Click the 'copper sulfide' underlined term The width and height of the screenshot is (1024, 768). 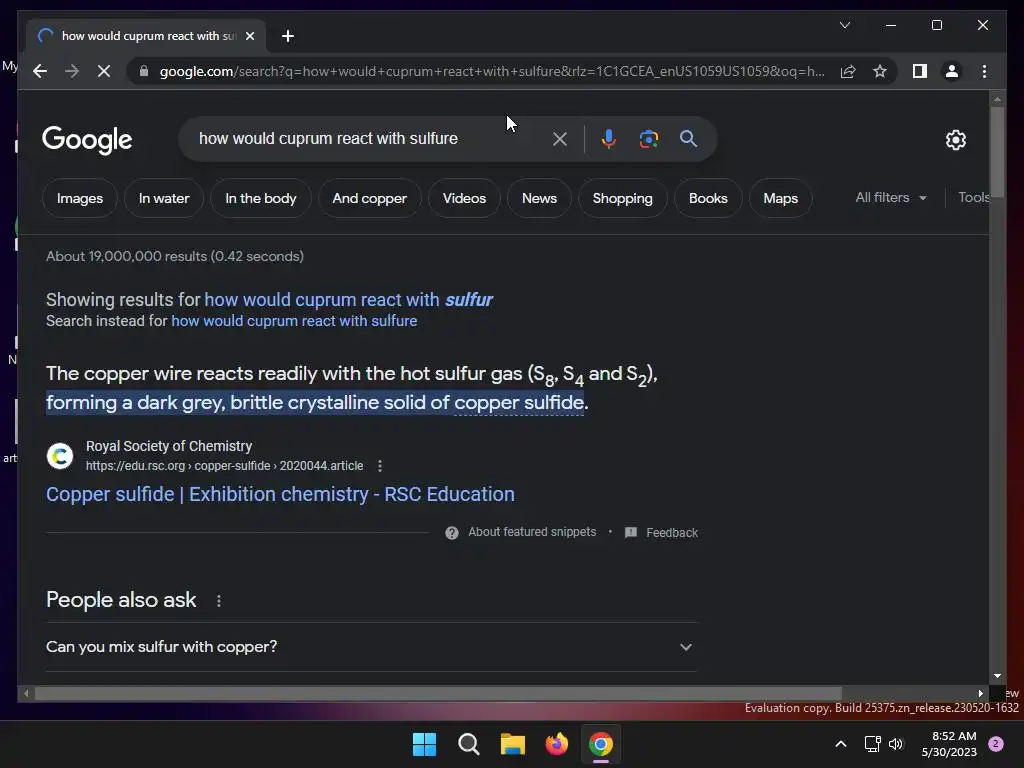[x=519, y=402]
